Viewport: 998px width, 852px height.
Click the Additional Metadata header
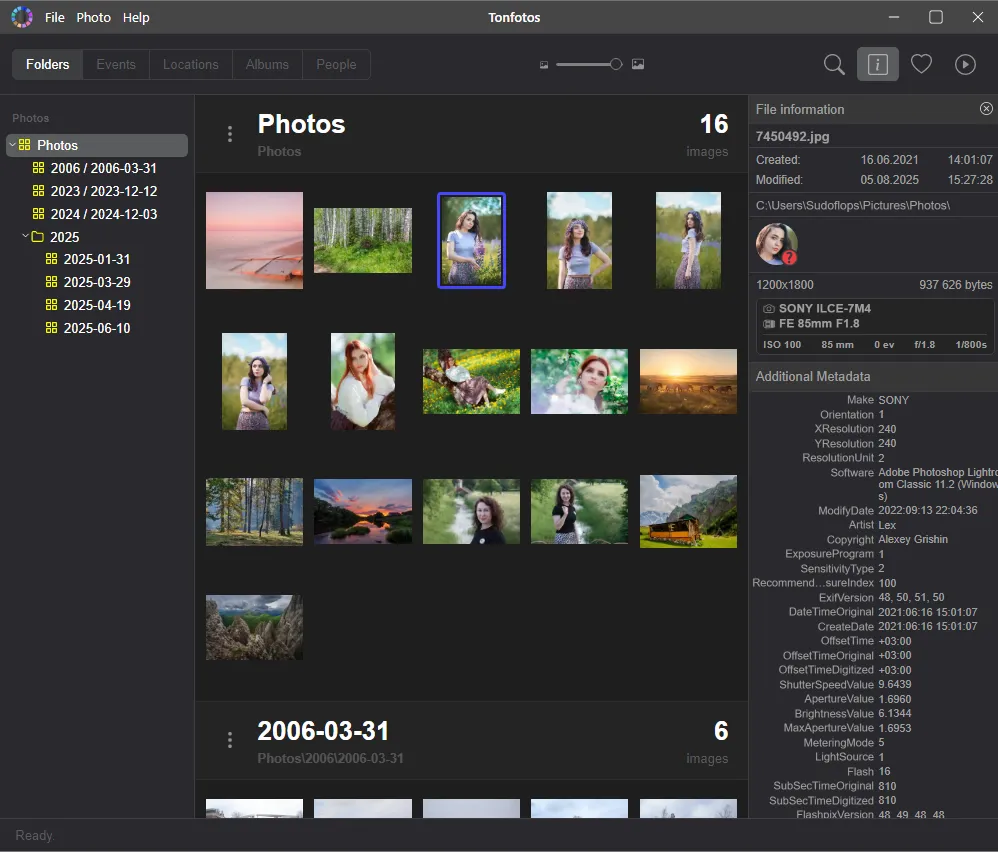(813, 377)
